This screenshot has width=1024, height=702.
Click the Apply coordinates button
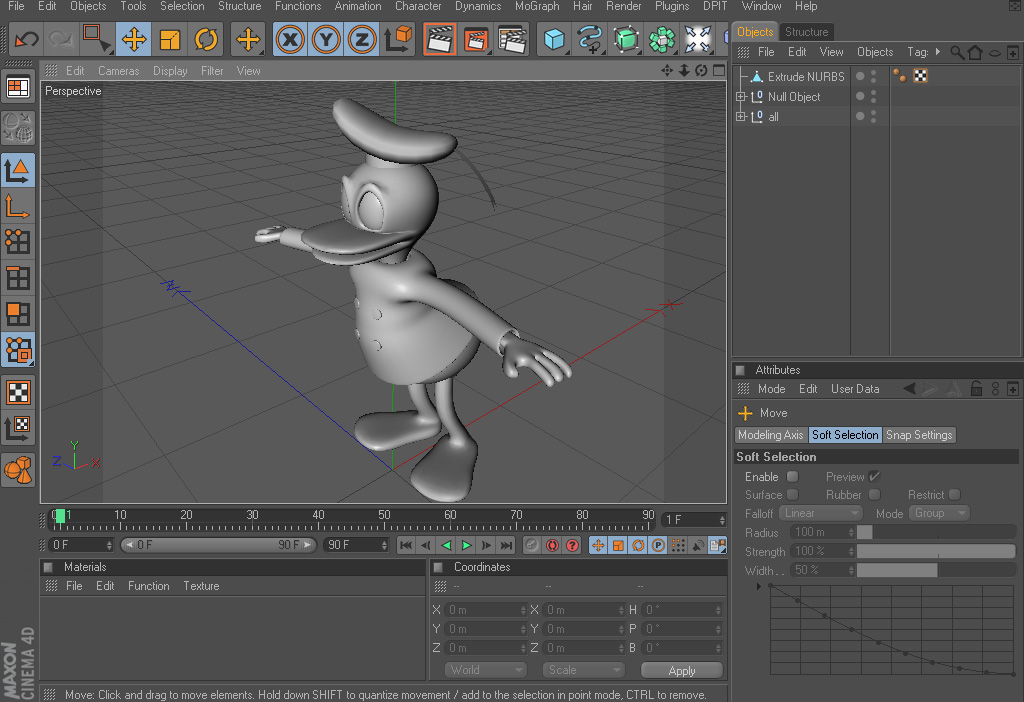[682, 671]
